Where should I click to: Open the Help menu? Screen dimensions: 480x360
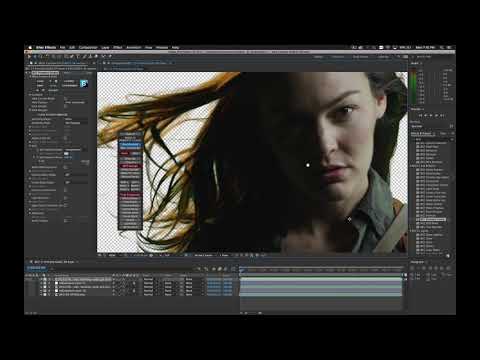tap(175, 47)
